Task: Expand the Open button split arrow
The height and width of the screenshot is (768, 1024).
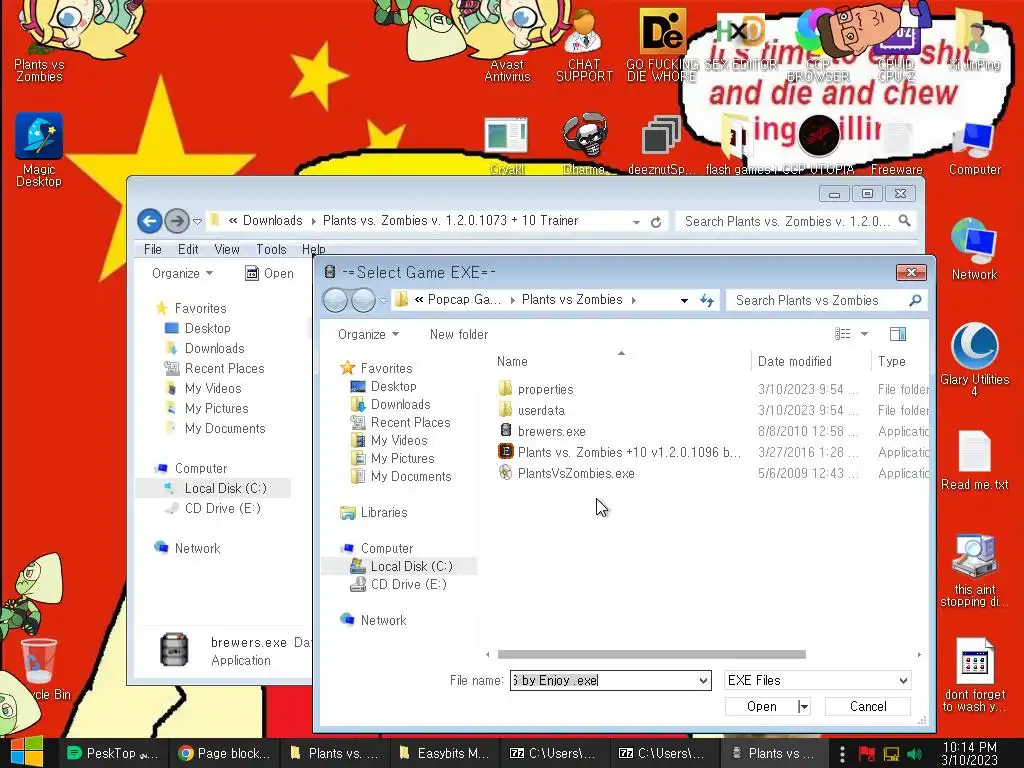Action: click(x=804, y=707)
